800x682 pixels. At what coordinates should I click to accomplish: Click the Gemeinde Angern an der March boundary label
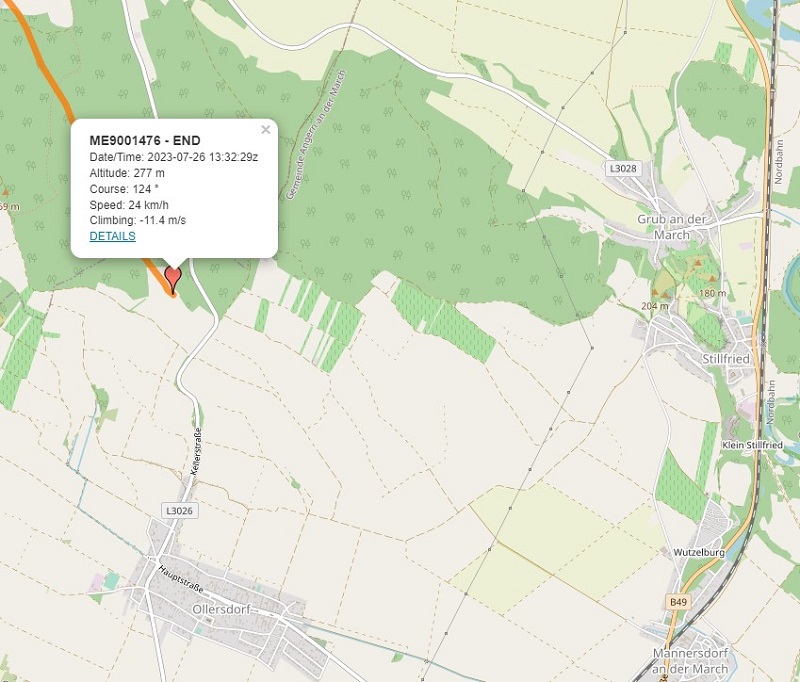coord(315,135)
